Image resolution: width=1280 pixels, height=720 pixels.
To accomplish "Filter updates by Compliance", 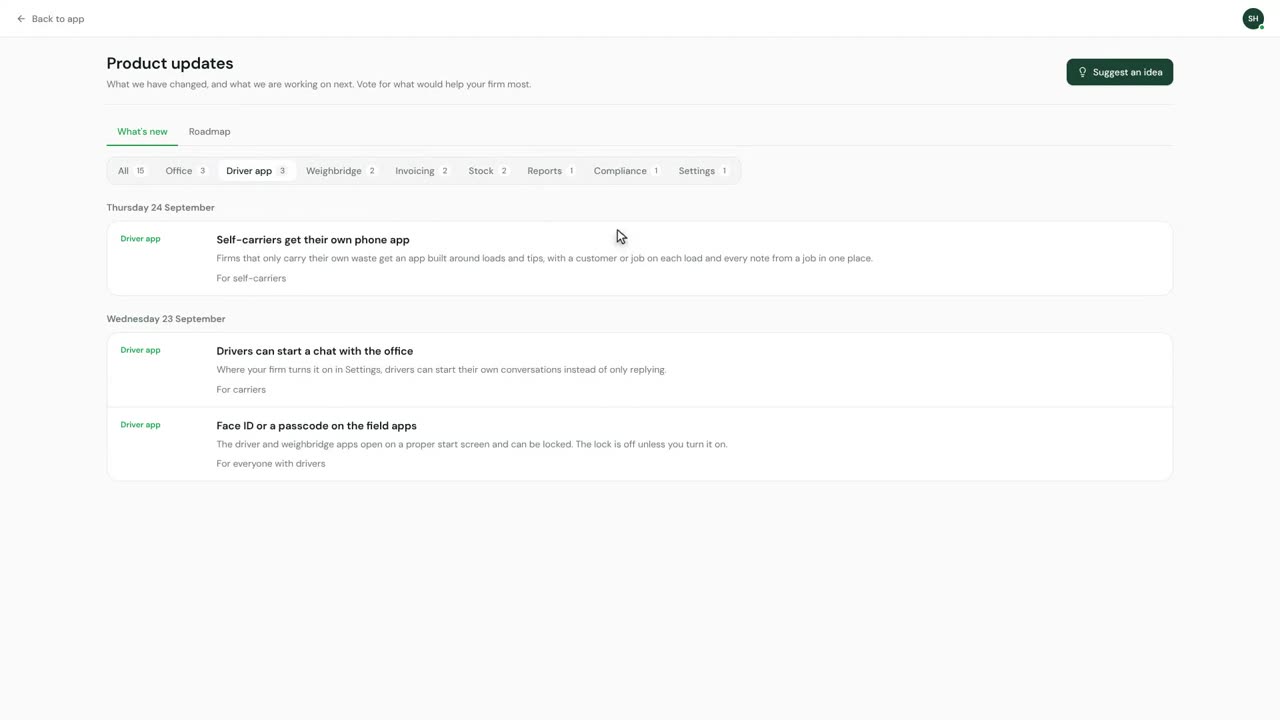I will (627, 171).
